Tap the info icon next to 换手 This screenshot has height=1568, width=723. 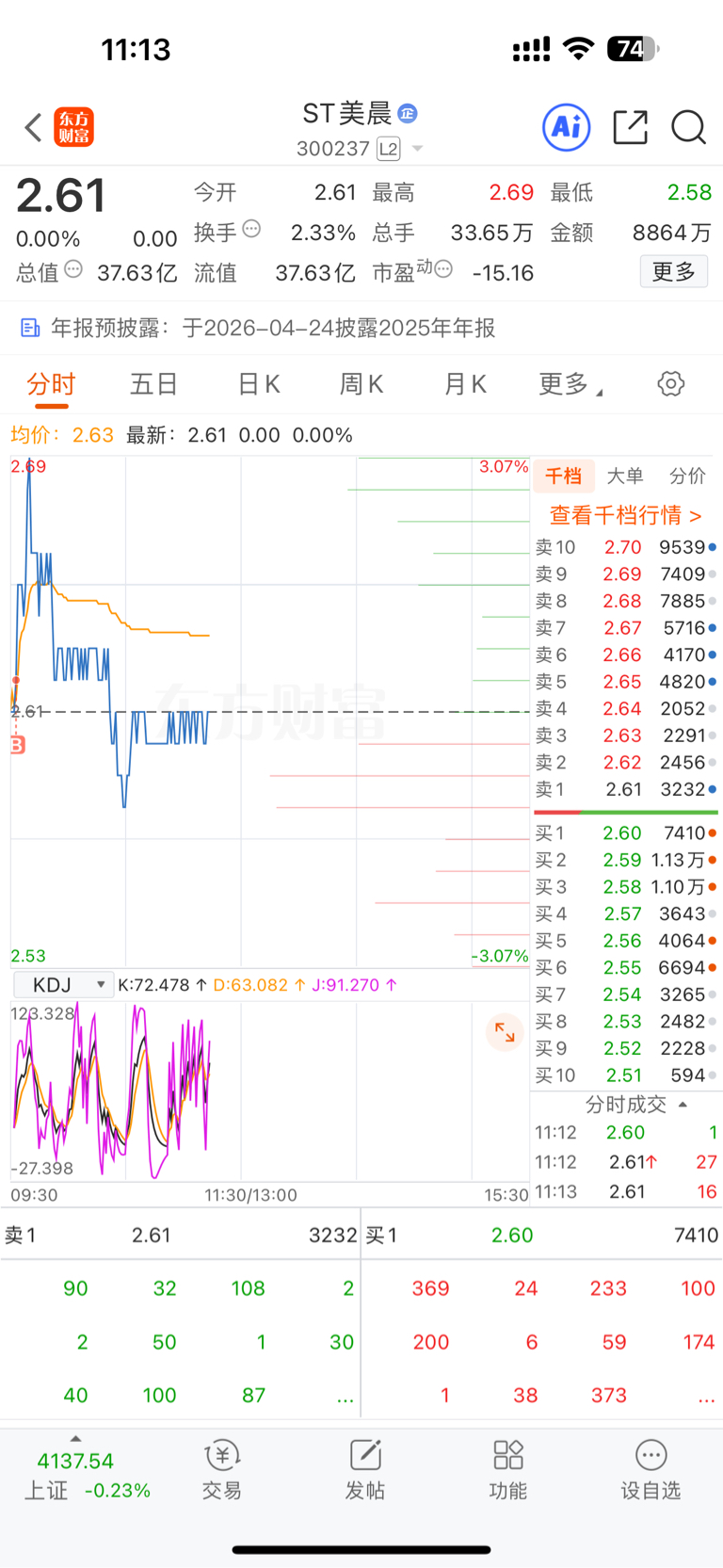coord(251,229)
